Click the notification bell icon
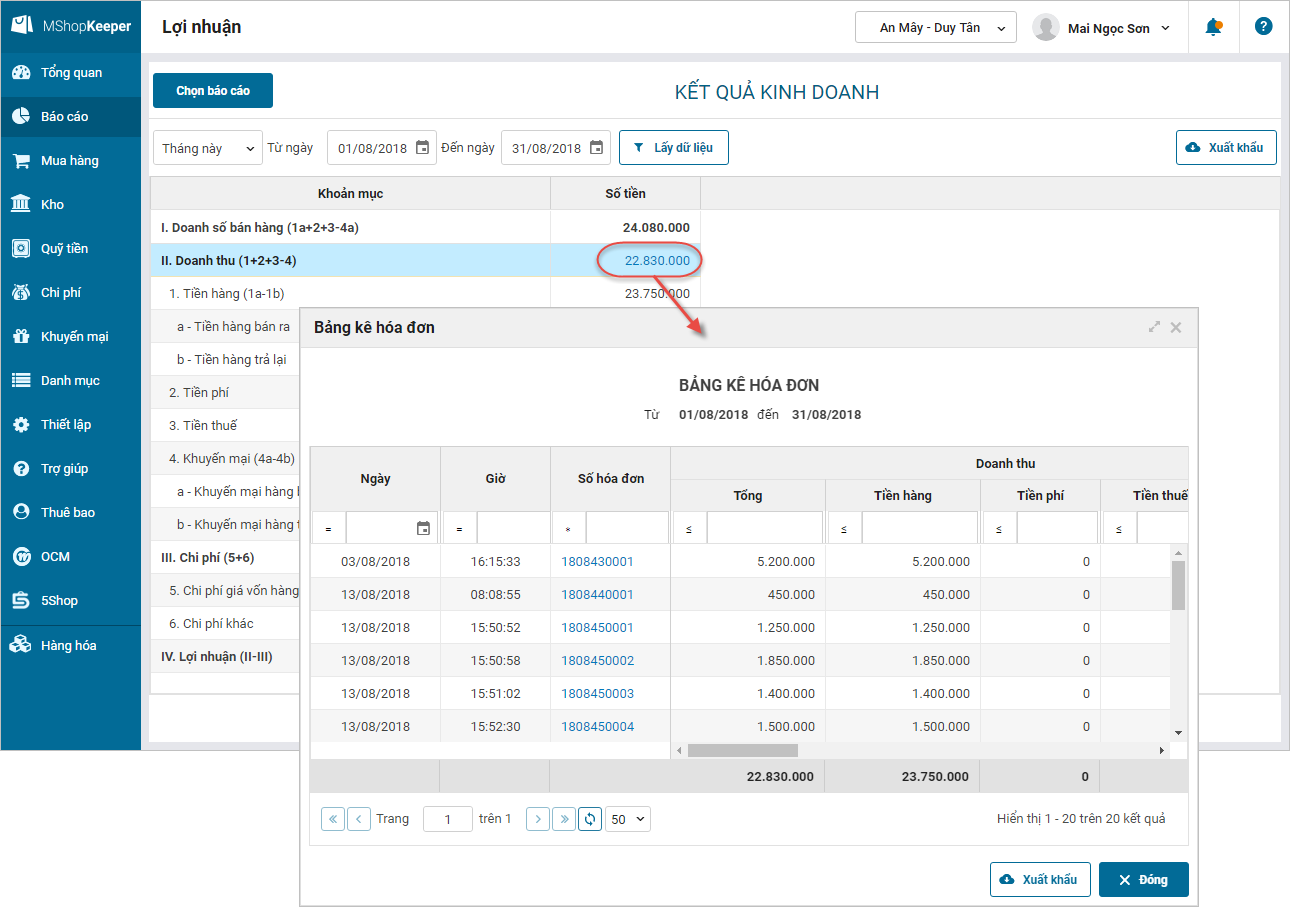1290x908 pixels. tap(1213, 27)
